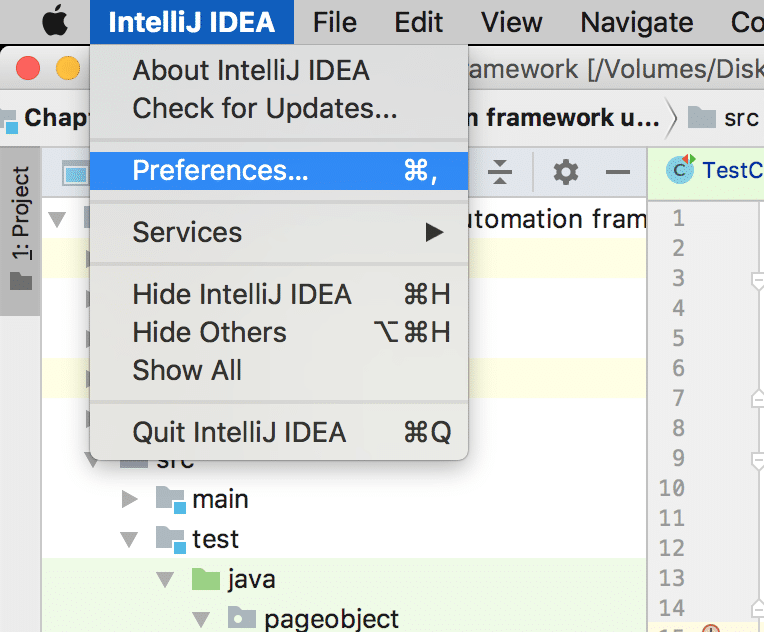This screenshot has width=764, height=632.
Task: Click the test folder icon
Action: click(x=171, y=539)
